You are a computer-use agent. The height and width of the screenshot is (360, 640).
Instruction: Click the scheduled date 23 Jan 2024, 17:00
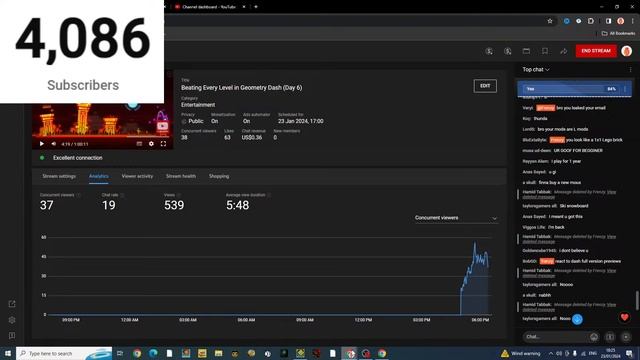click(x=301, y=121)
